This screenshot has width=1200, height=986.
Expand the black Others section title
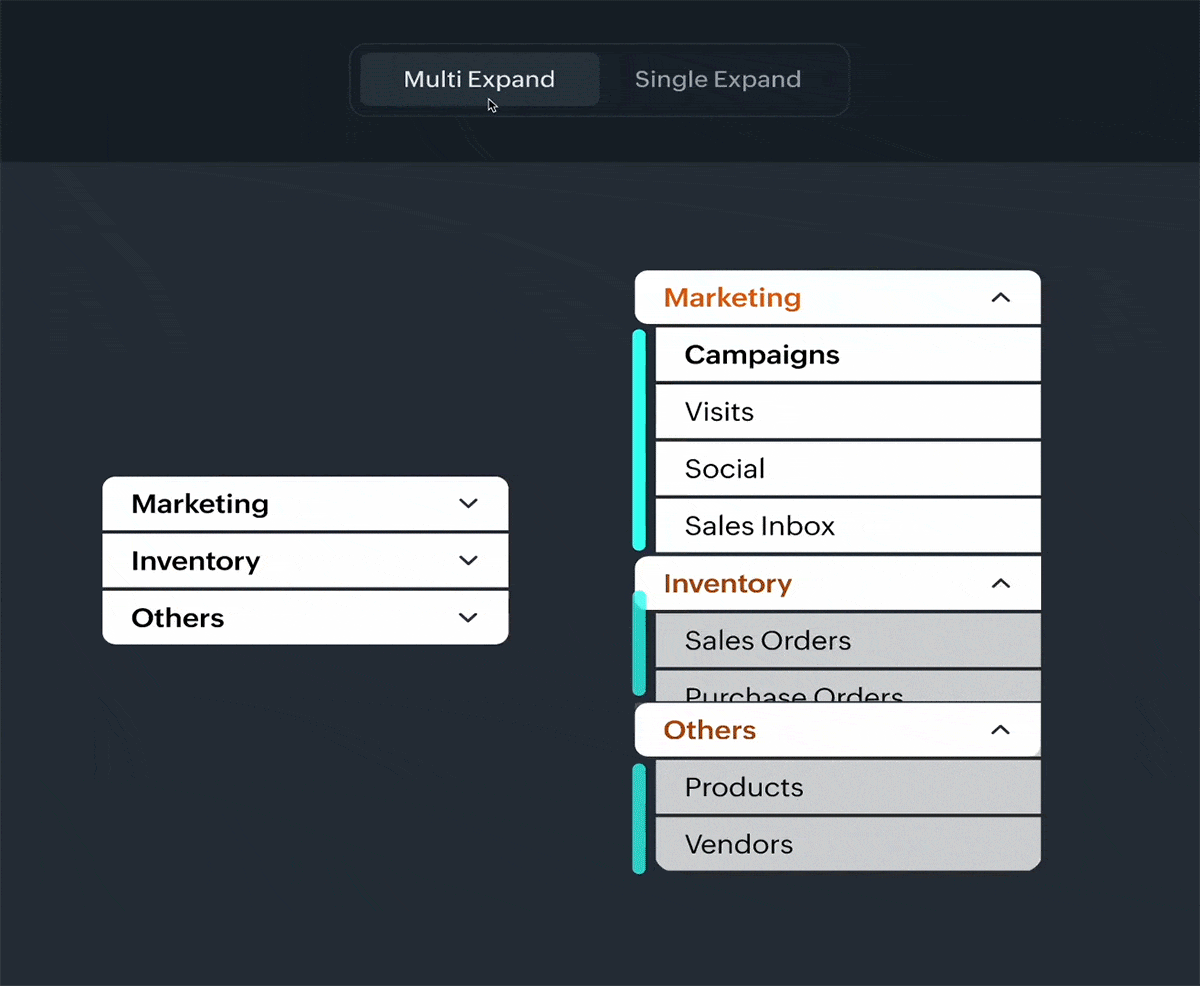pyautogui.click(x=178, y=618)
